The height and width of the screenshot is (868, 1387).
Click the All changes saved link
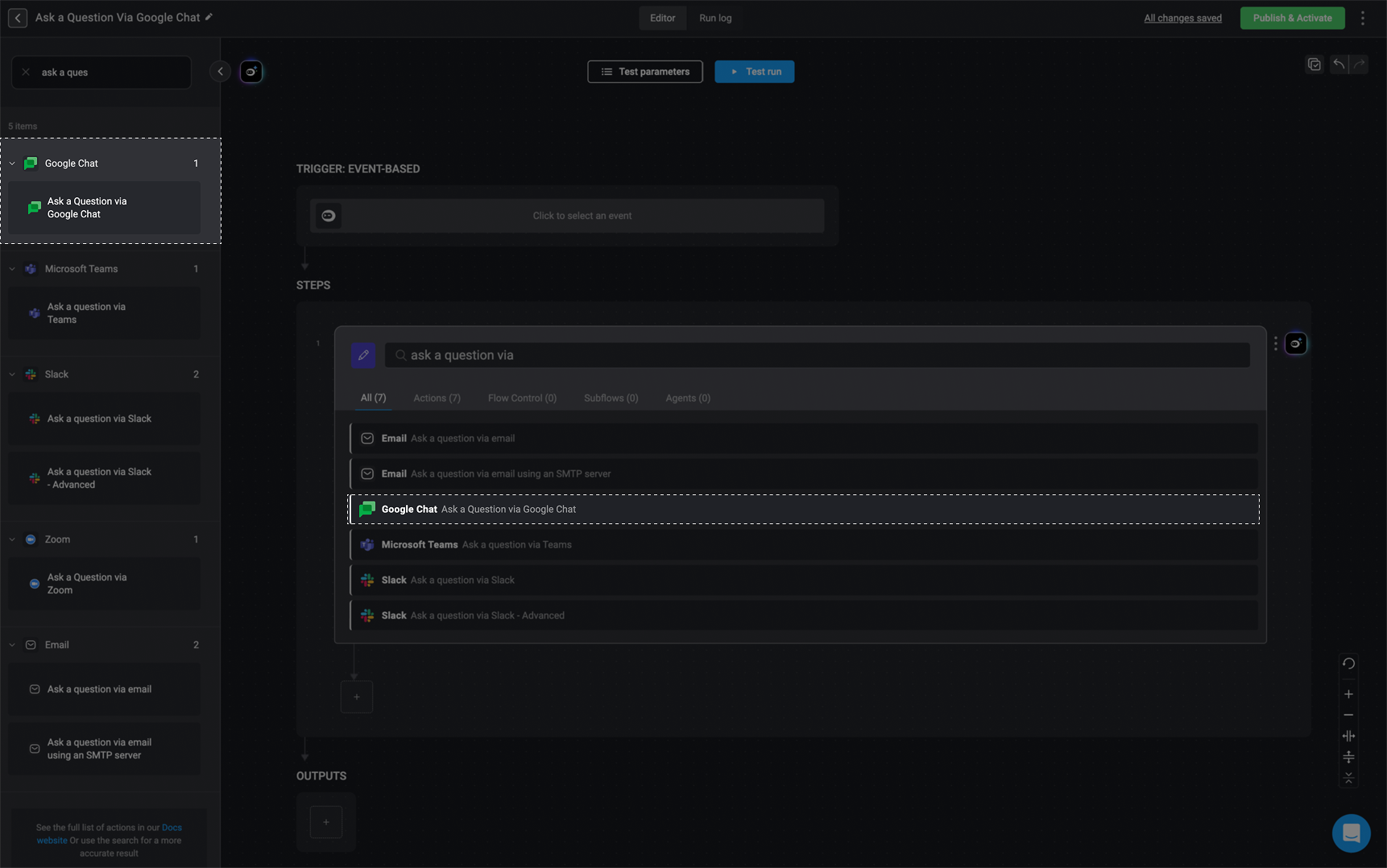[x=1182, y=18]
